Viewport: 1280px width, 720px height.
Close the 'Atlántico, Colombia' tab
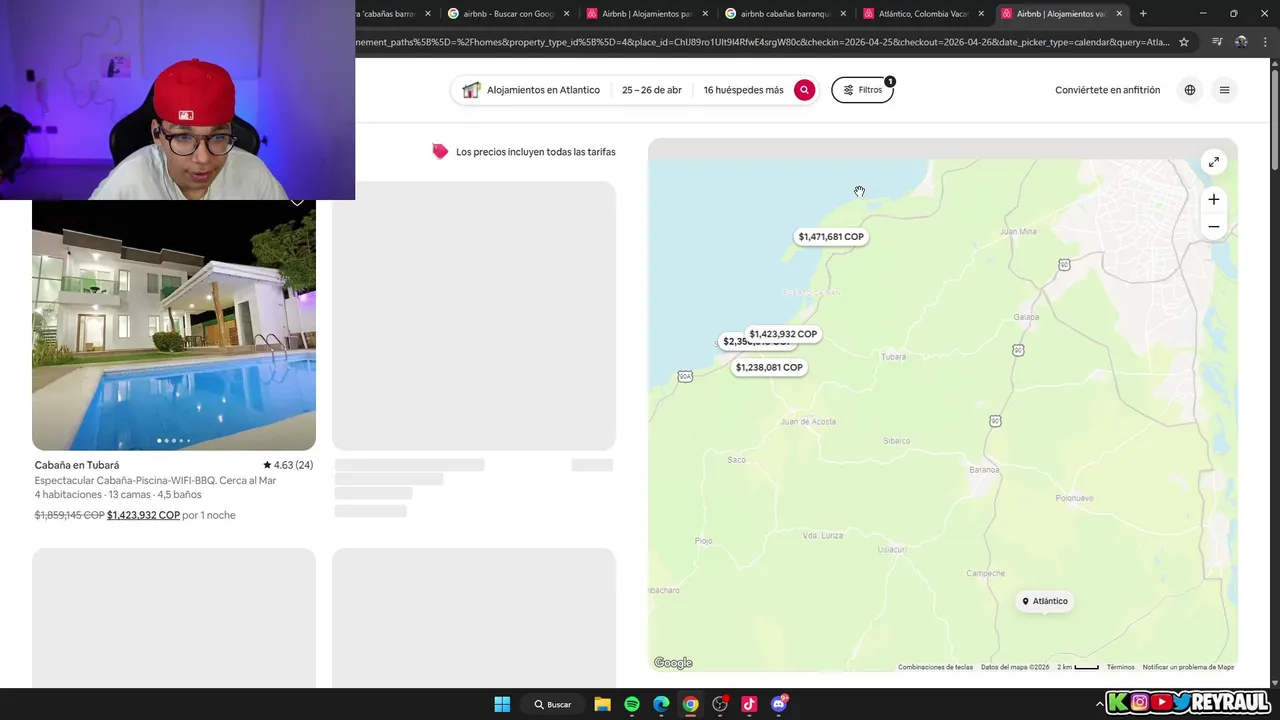tap(981, 14)
